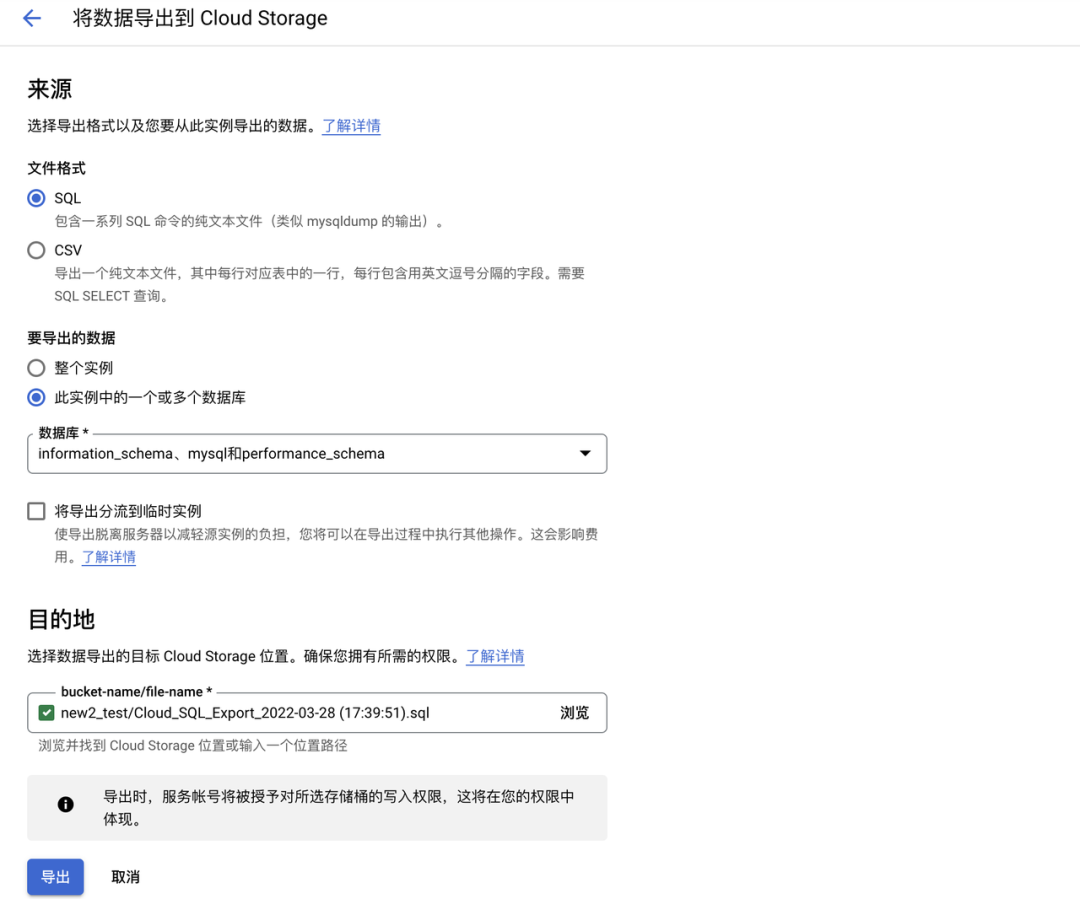Click the mysqldump description text under SQL
1080x899 pixels.
[249, 221]
